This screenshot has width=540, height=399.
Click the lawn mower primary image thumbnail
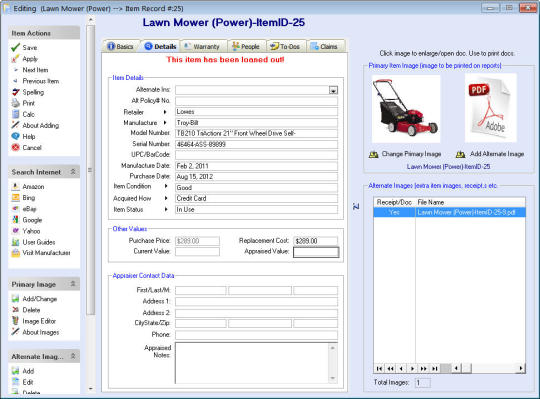pyautogui.click(x=406, y=109)
